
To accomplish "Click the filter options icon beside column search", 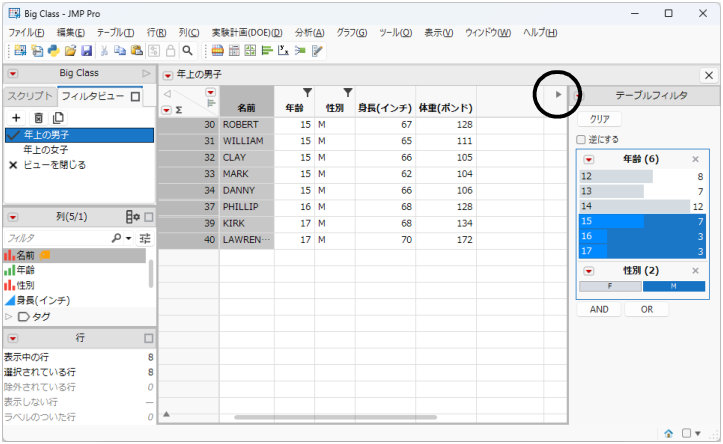I will coord(145,238).
